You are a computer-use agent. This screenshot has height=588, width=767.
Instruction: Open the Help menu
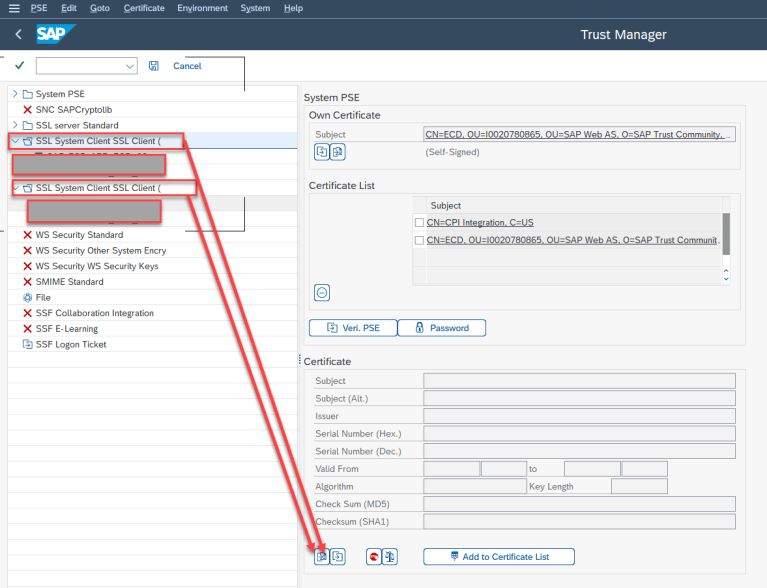point(293,8)
